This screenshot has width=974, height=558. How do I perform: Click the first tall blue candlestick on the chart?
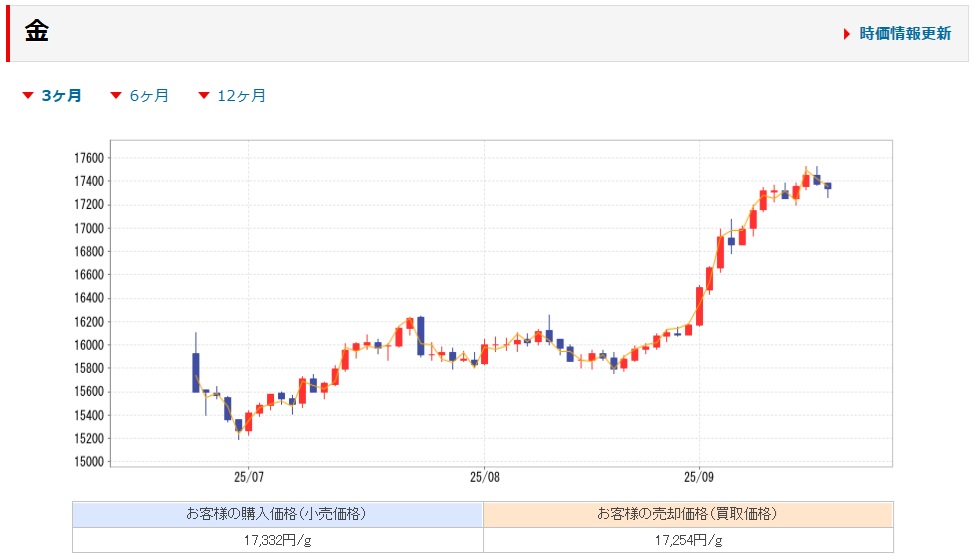click(196, 372)
